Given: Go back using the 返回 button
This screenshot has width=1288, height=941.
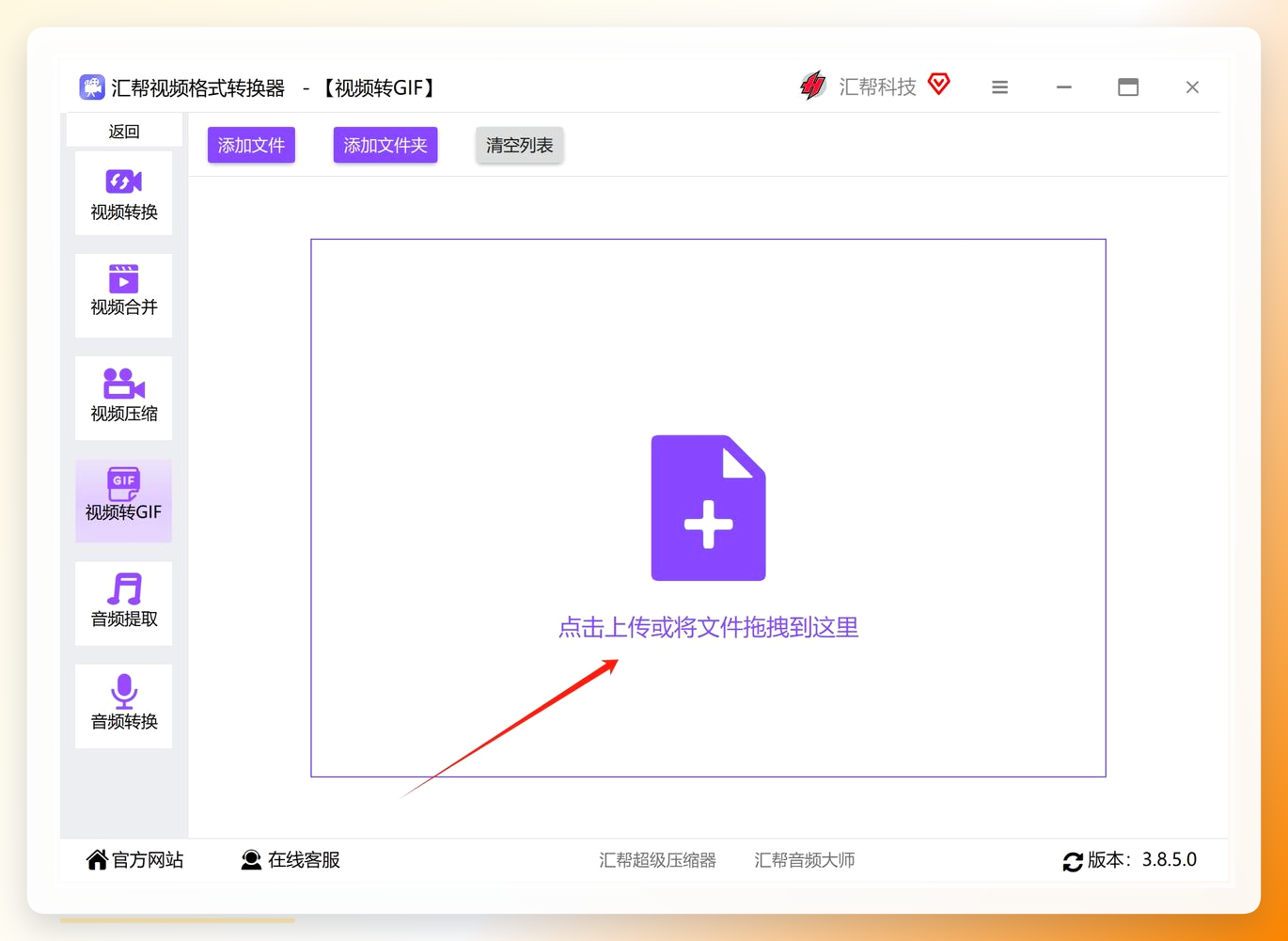Looking at the screenshot, I should pyautogui.click(x=124, y=131).
